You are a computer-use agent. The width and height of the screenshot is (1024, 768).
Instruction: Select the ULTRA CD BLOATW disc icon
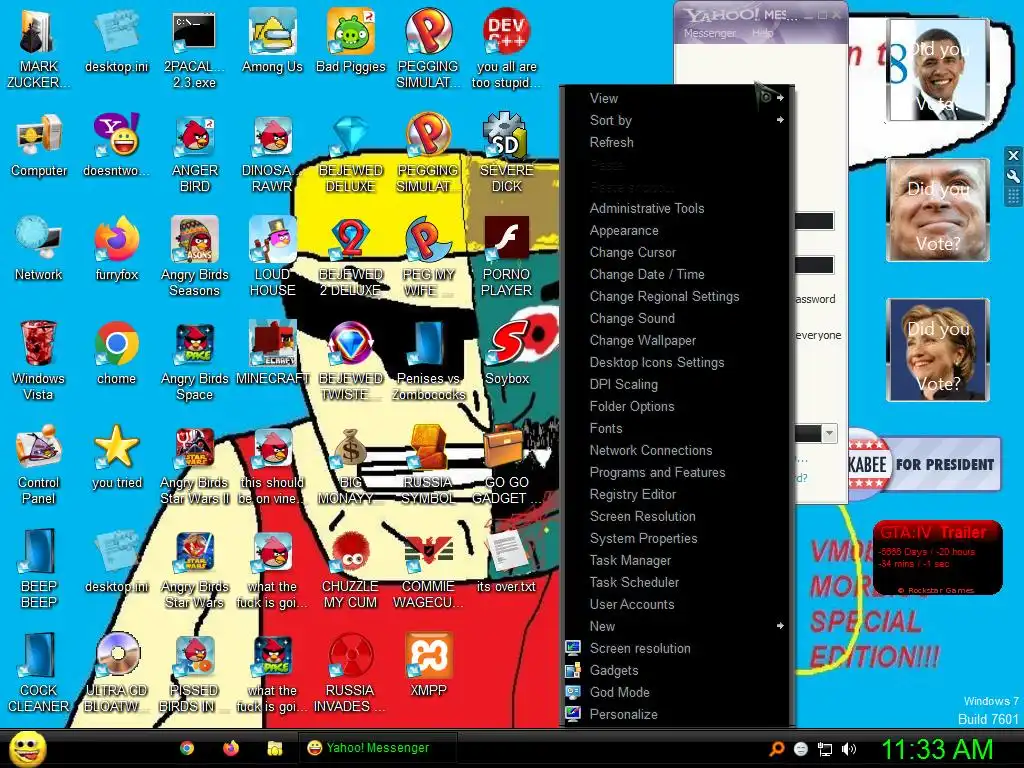coord(117,673)
